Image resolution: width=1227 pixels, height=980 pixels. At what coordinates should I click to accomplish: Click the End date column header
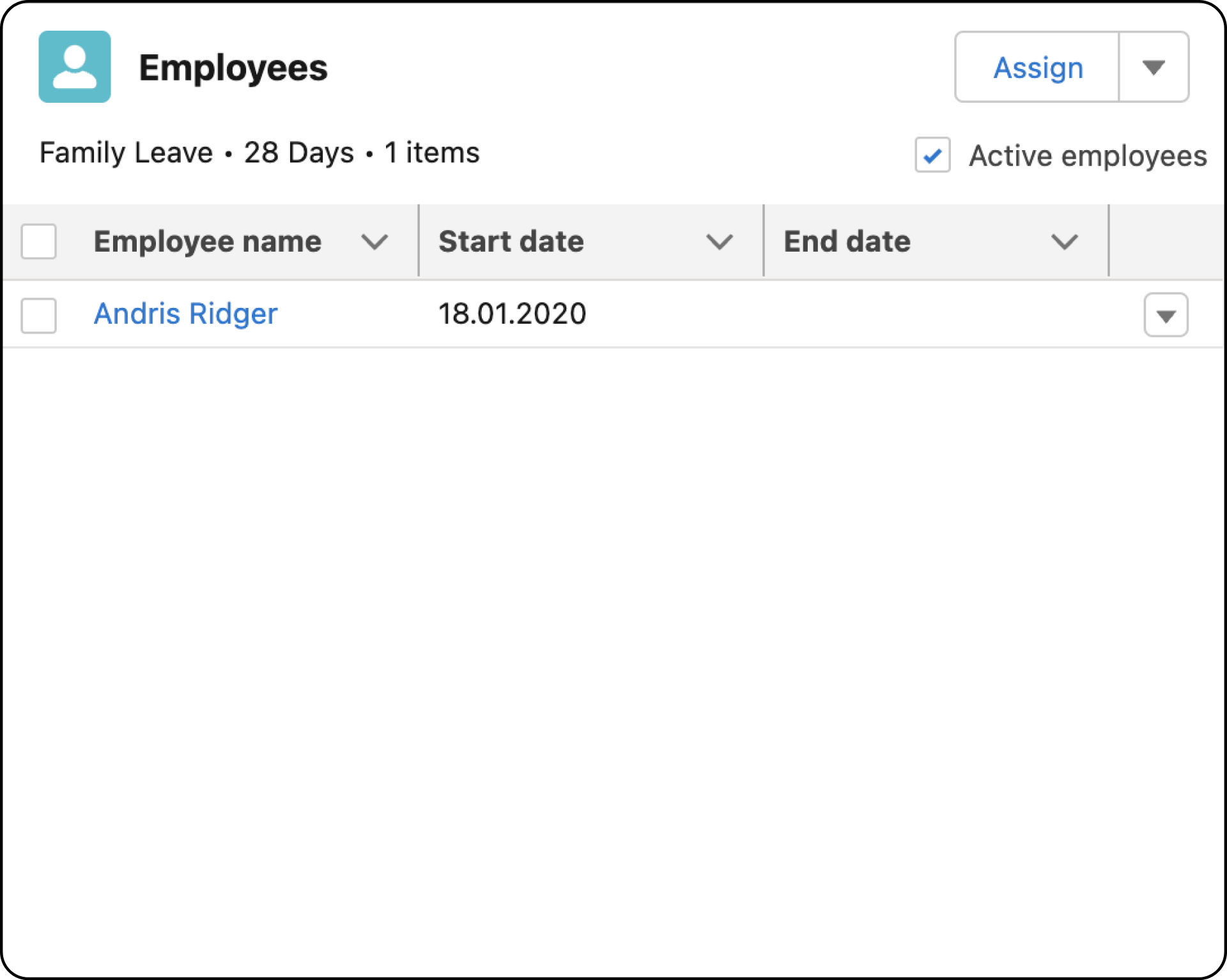847,241
